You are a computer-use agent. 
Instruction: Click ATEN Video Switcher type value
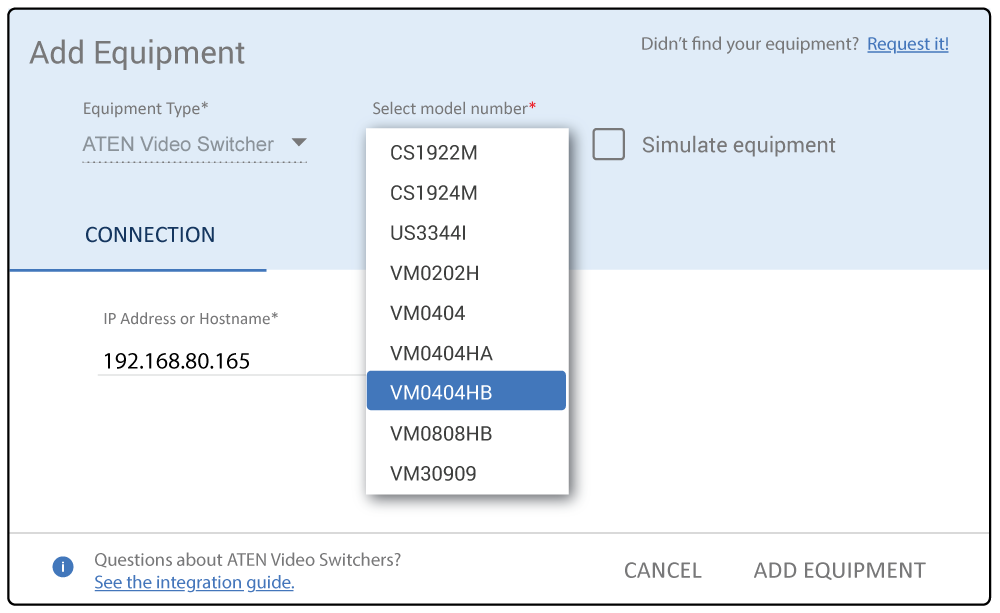[x=178, y=144]
